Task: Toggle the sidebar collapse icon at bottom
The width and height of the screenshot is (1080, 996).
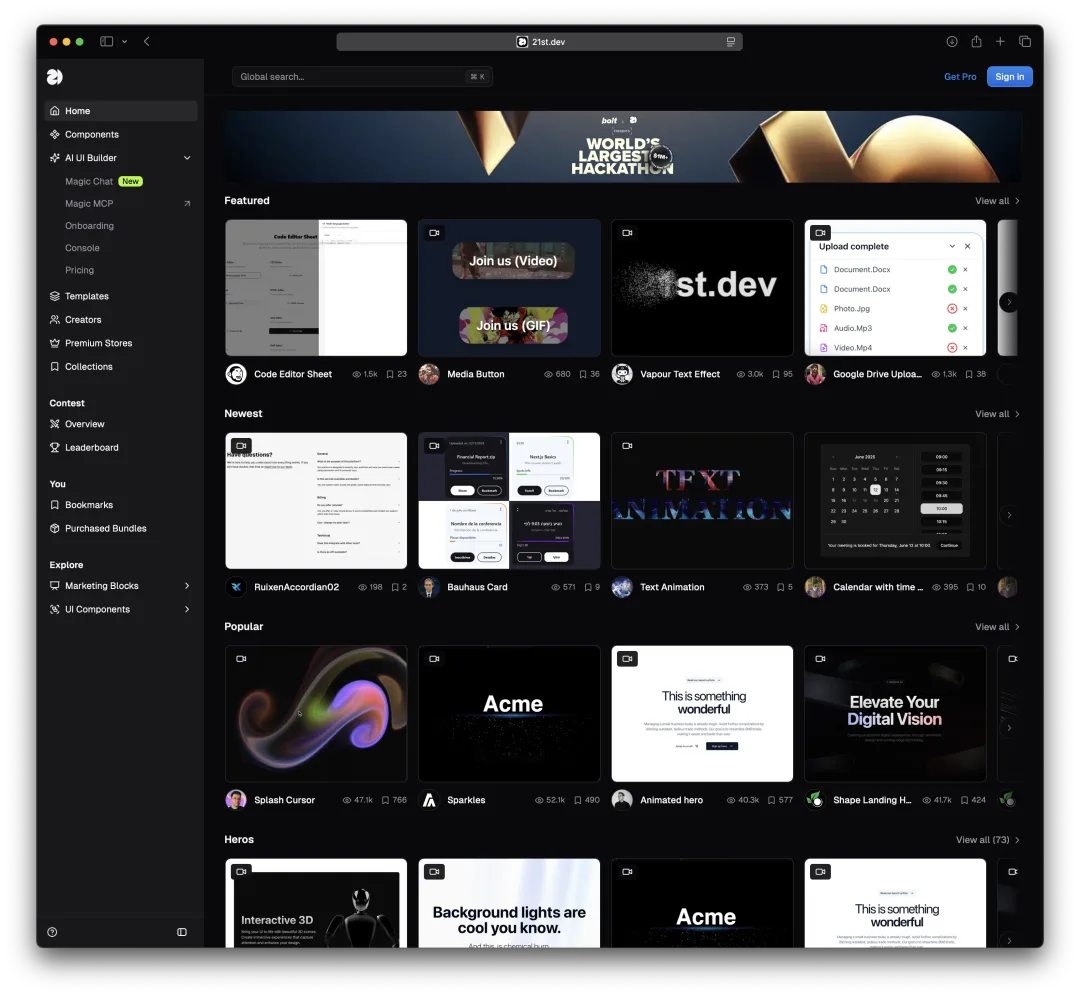Action: pos(182,932)
